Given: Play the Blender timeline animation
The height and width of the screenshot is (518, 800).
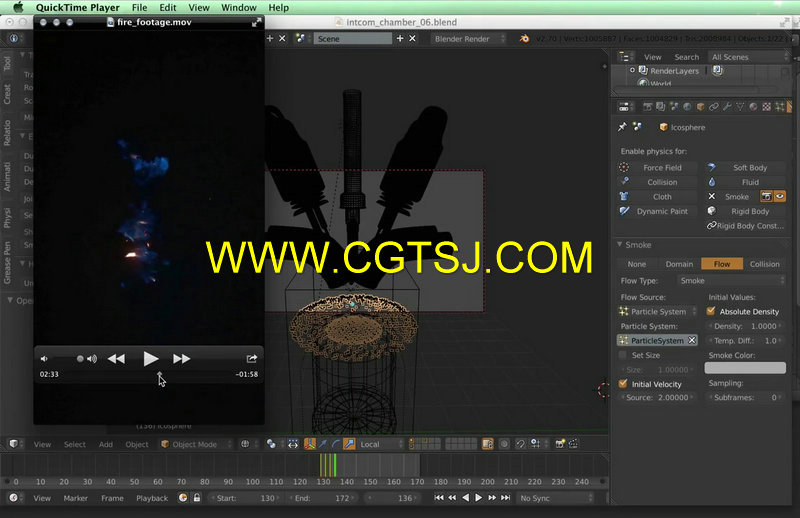Looking at the screenshot, I should (x=479, y=498).
